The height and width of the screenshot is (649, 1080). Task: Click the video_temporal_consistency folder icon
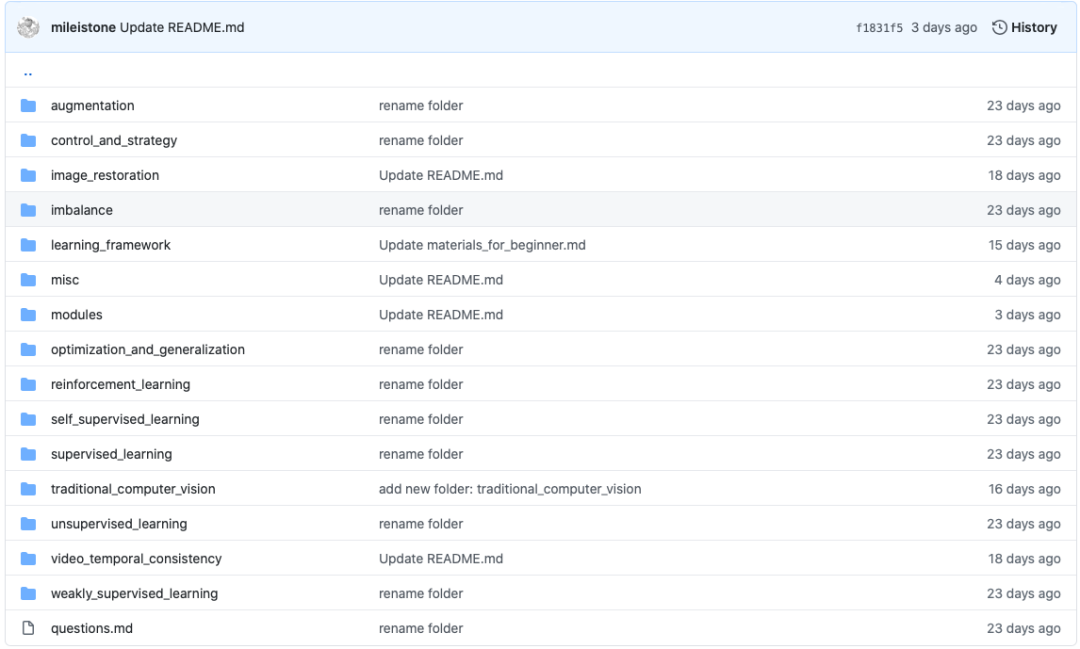coord(28,559)
